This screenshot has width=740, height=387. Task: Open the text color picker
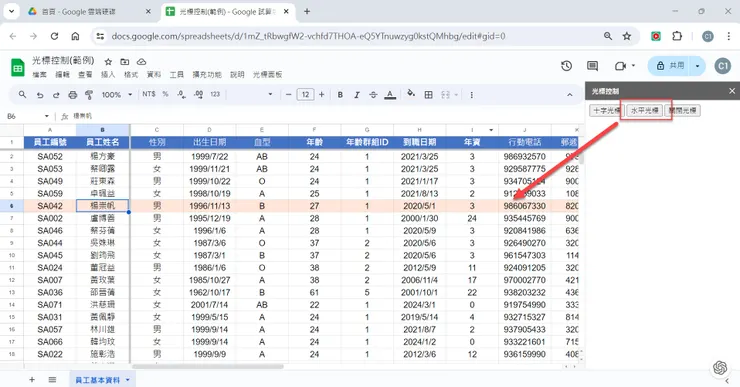pyautogui.click(x=390, y=95)
